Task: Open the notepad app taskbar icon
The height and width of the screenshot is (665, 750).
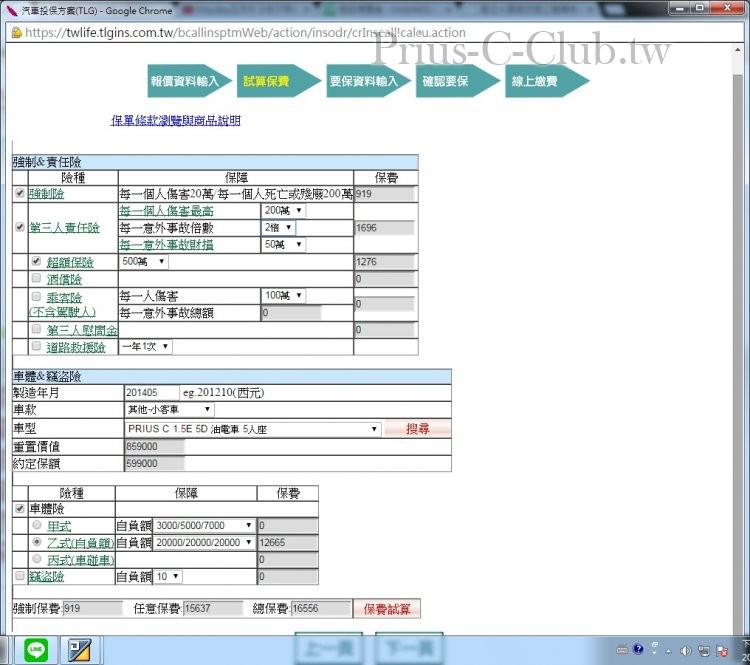Action: point(79,650)
